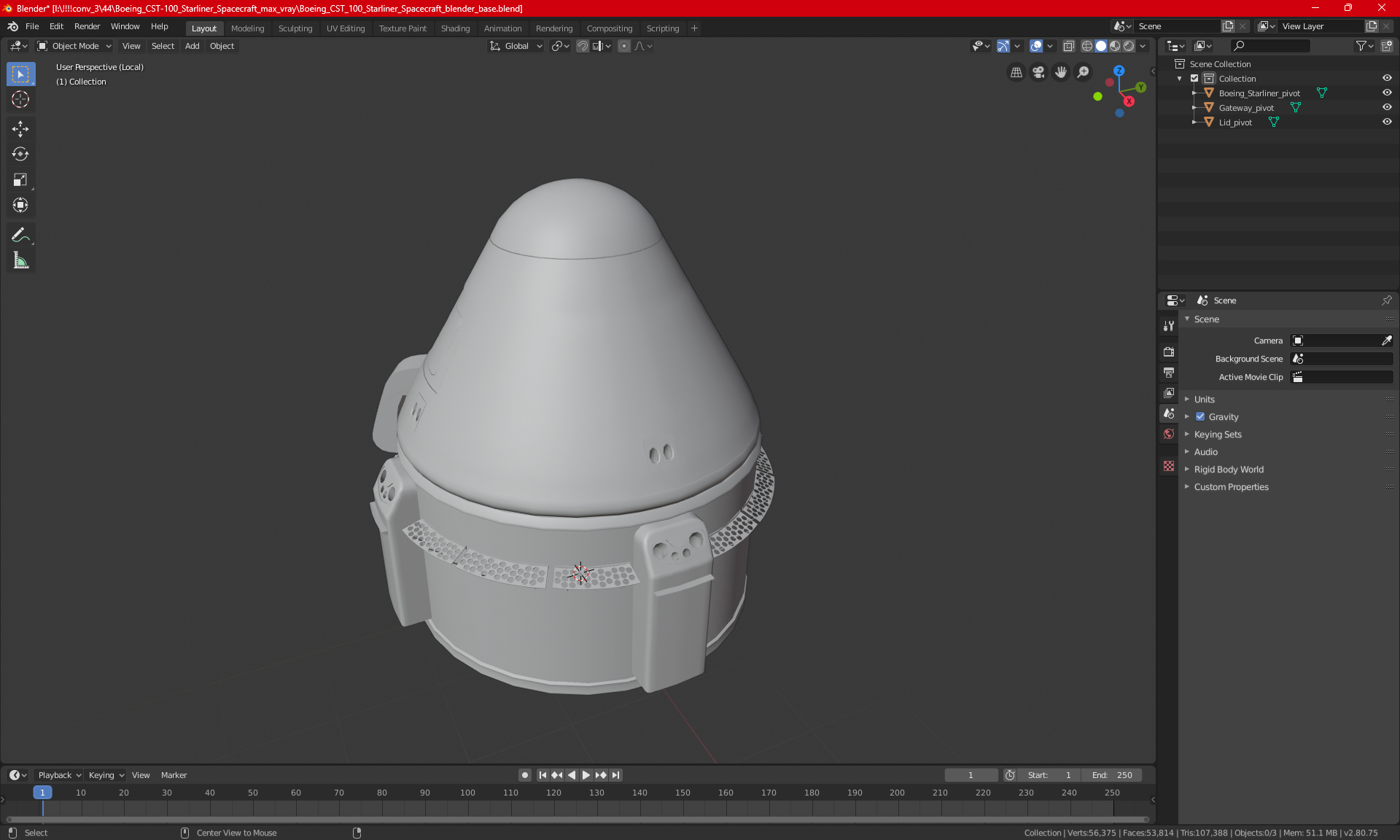Toggle snapping magnet button
The width and height of the screenshot is (1400, 840).
(582, 46)
